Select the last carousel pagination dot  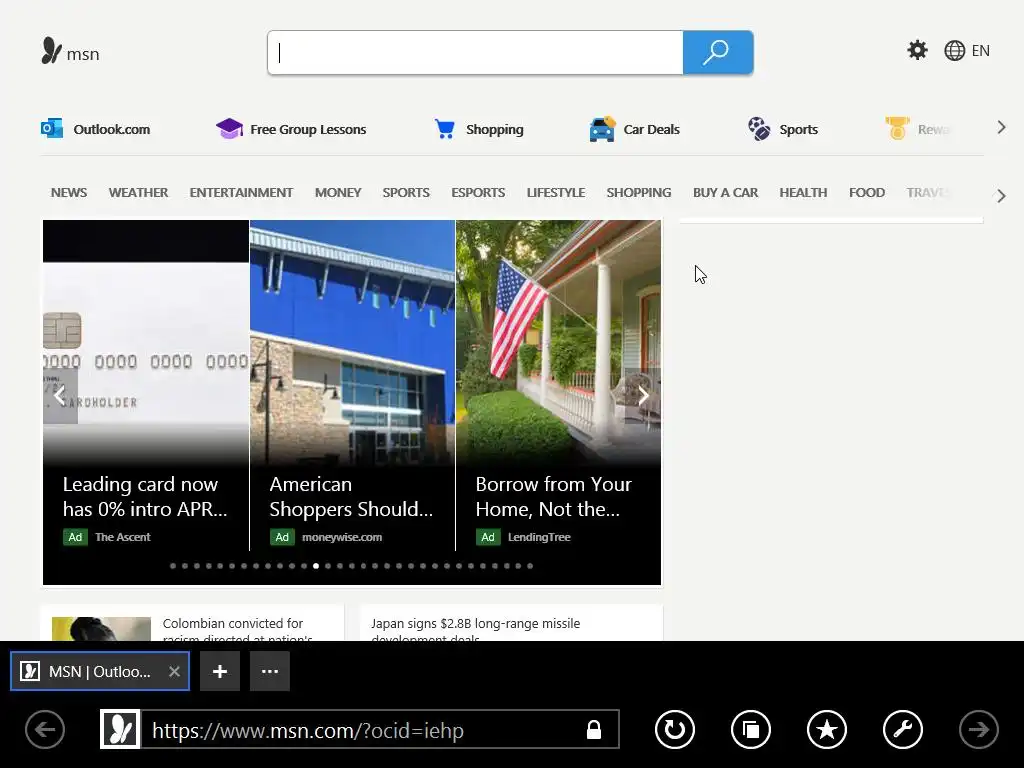point(530,566)
